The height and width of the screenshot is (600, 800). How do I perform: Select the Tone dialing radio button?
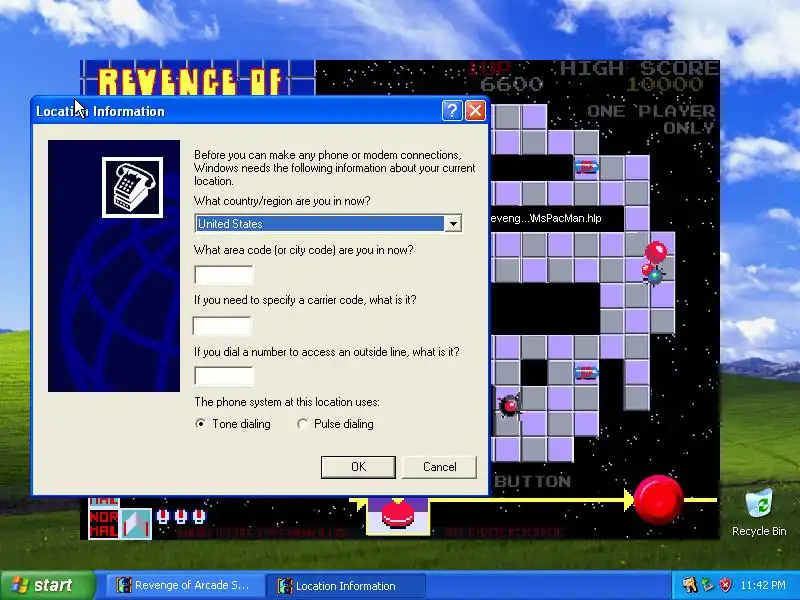[201, 423]
